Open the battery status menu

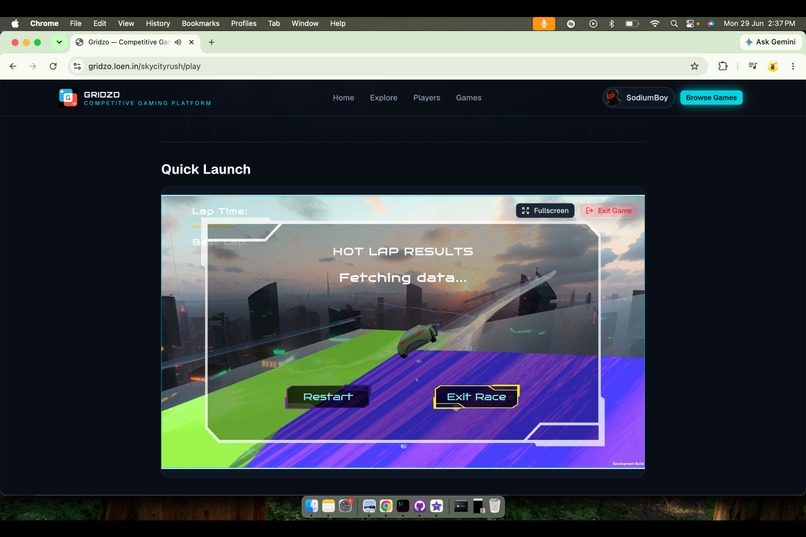tap(632, 24)
